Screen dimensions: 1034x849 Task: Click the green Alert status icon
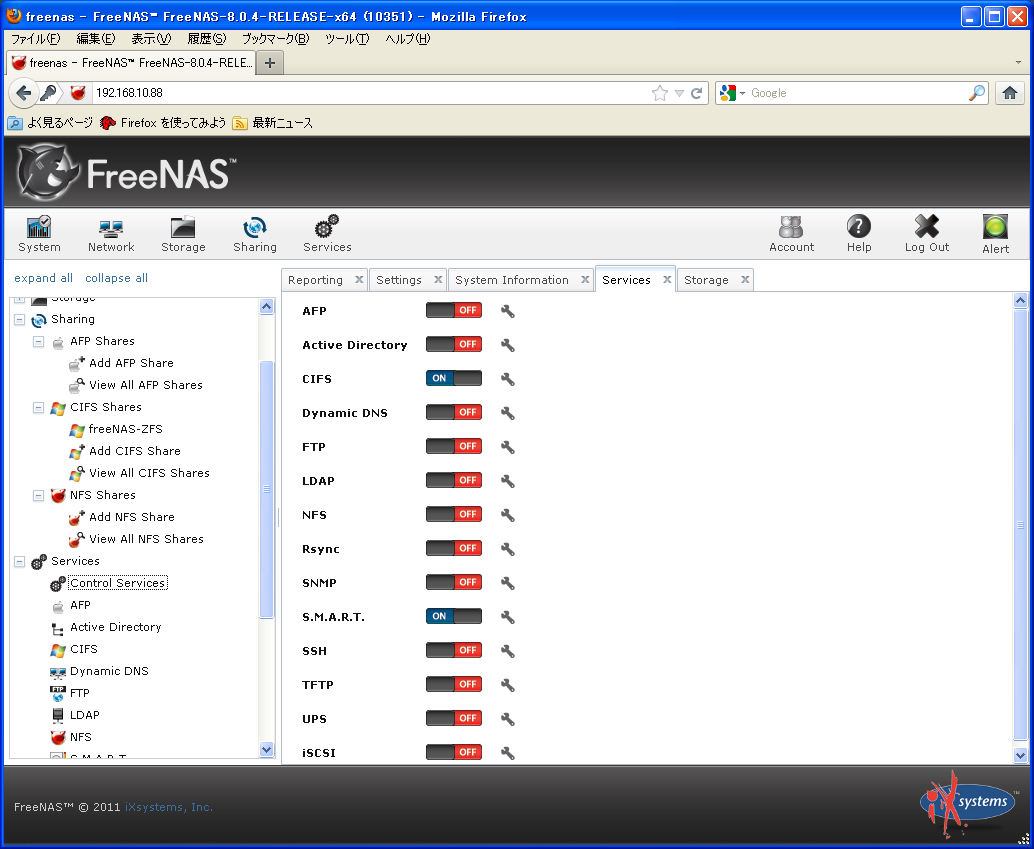995,228
